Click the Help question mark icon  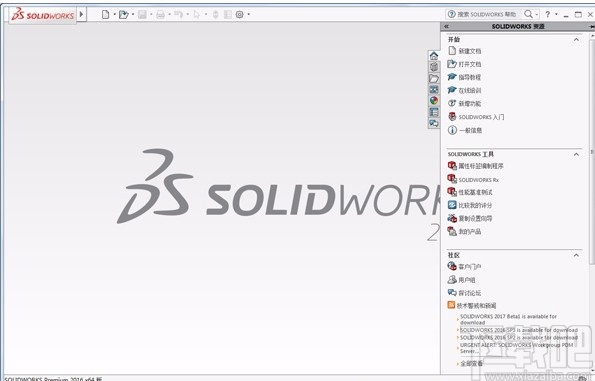(548, 14)
